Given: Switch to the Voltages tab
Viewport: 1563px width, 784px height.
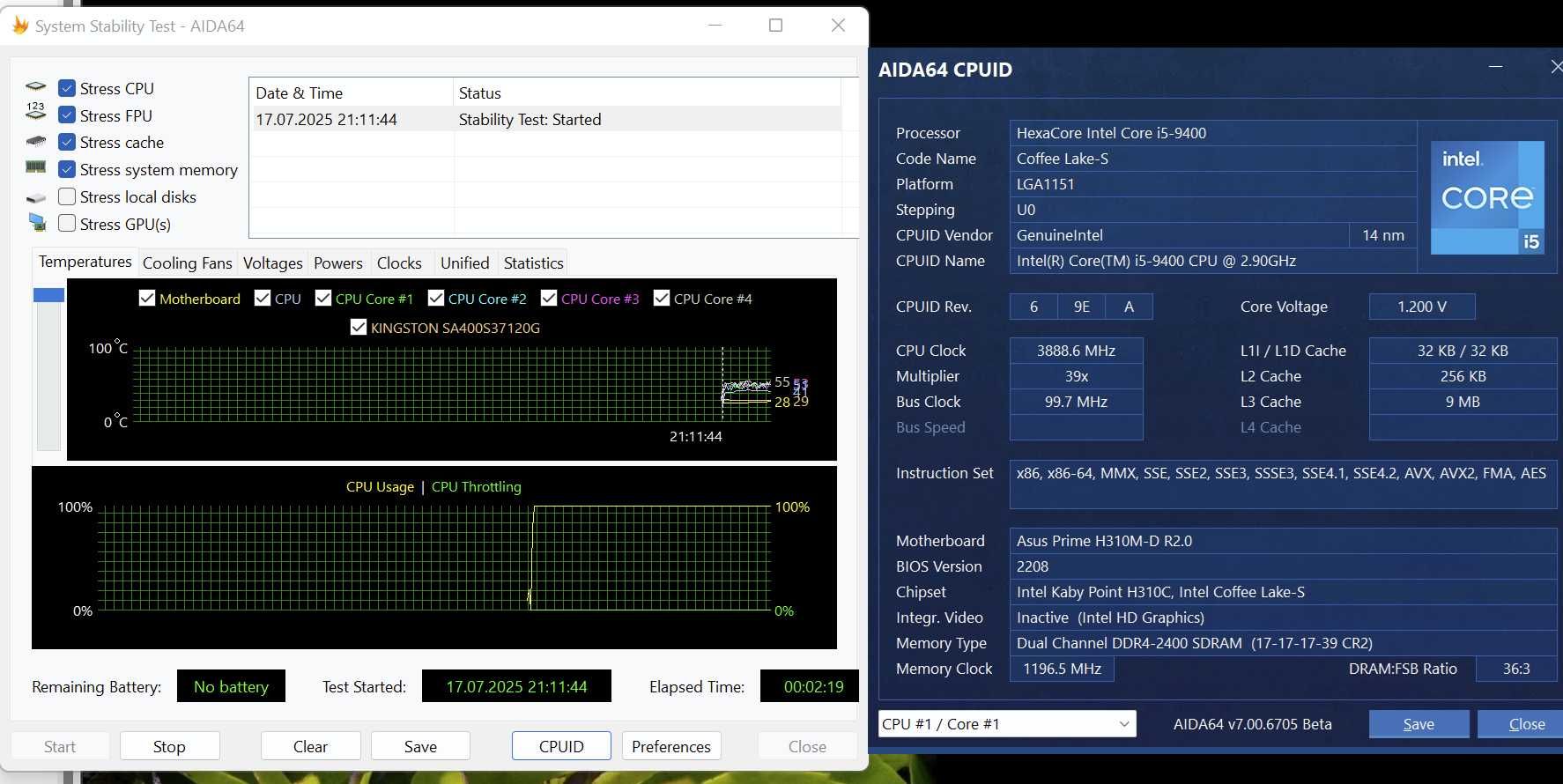Looking at the screenshot, I should (x=272, y=263).
